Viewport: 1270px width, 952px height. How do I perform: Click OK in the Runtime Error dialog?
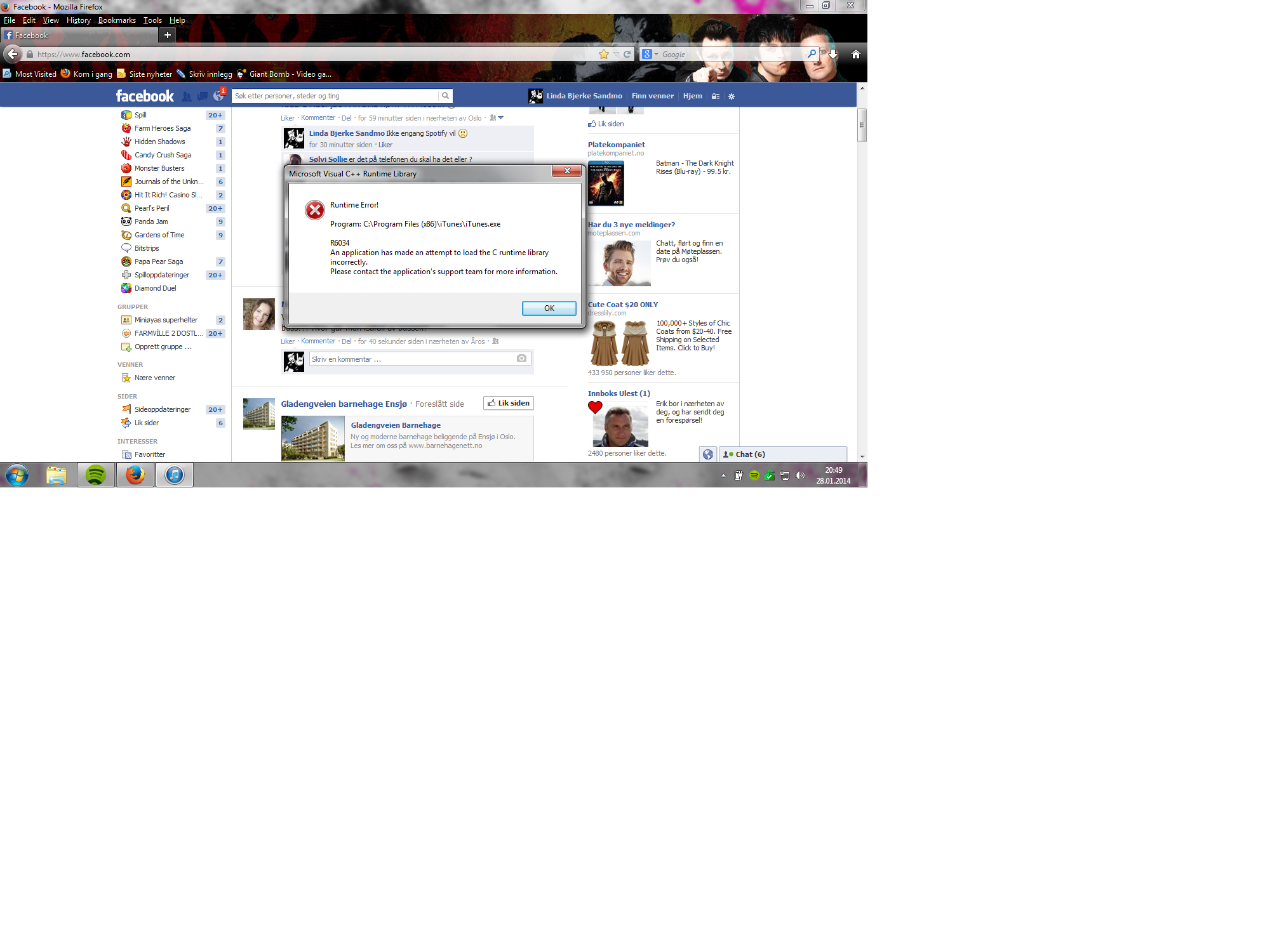(x=549, y=308)
